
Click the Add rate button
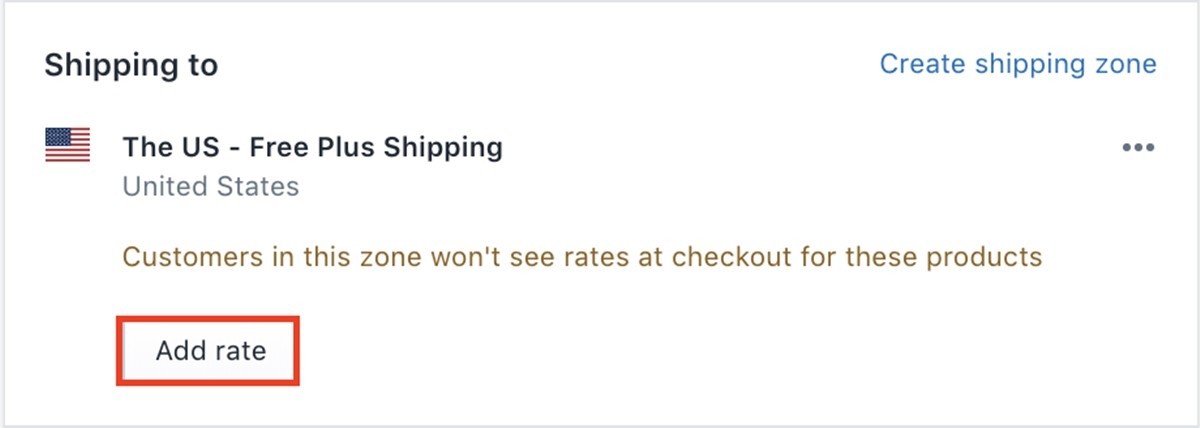point(210,351)
